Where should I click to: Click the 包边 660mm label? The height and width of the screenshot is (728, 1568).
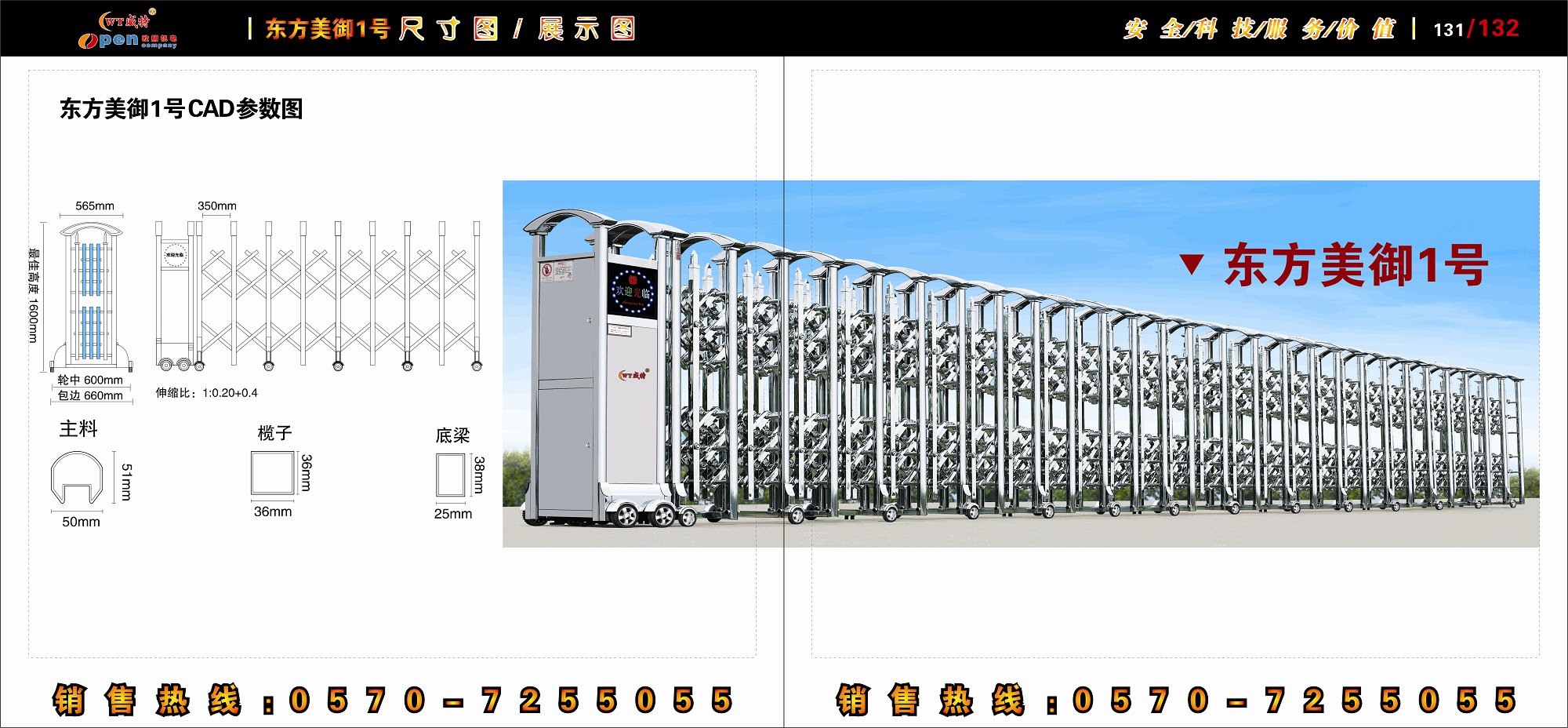click(x=90, y=395)
